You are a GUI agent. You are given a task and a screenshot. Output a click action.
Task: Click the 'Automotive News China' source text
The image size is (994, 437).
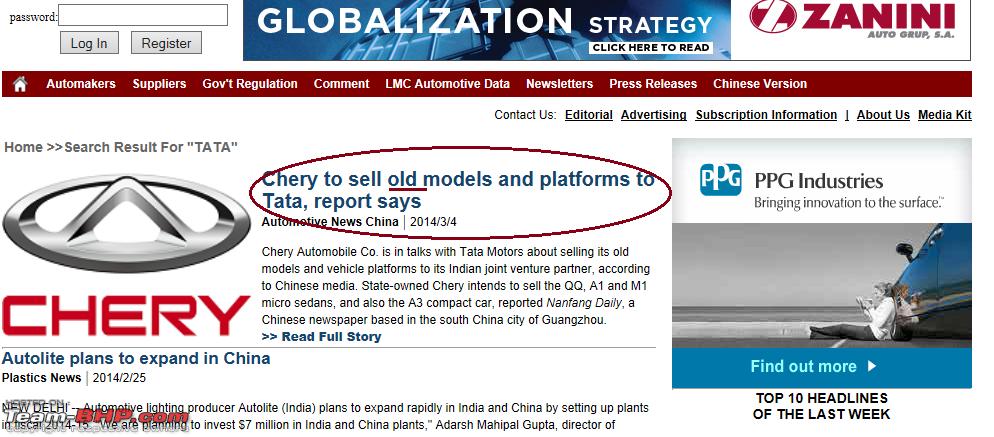330,222
